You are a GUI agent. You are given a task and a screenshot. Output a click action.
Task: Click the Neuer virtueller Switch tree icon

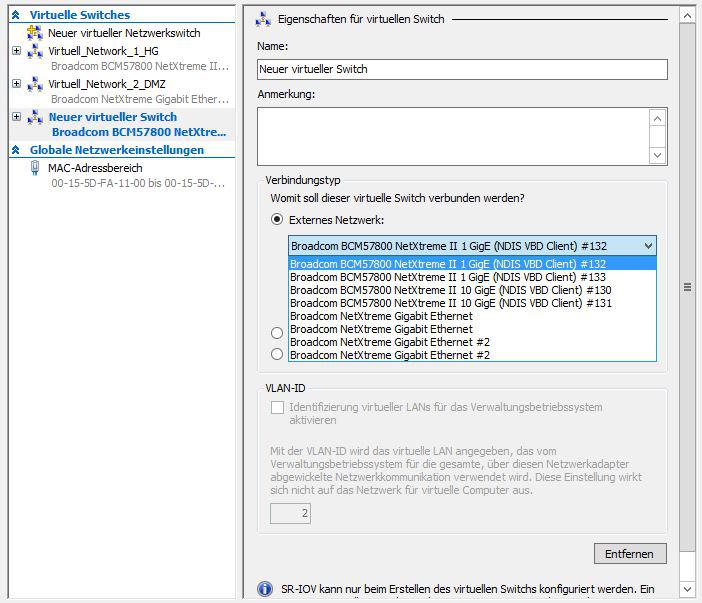(34, 117)
